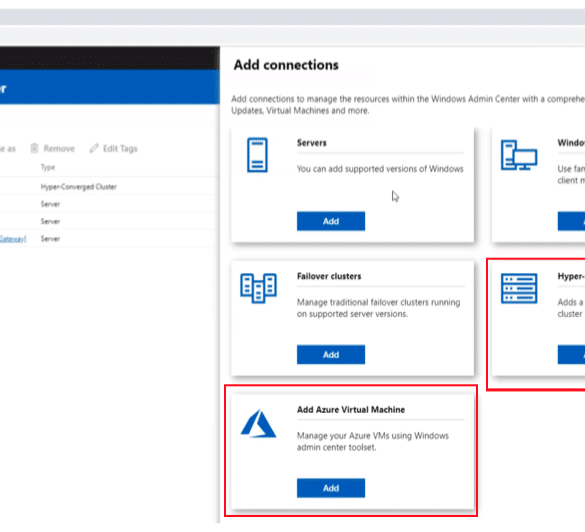Click the Servers card icon
This screenshot has height=532, width=585.
(x=257, y=155)
